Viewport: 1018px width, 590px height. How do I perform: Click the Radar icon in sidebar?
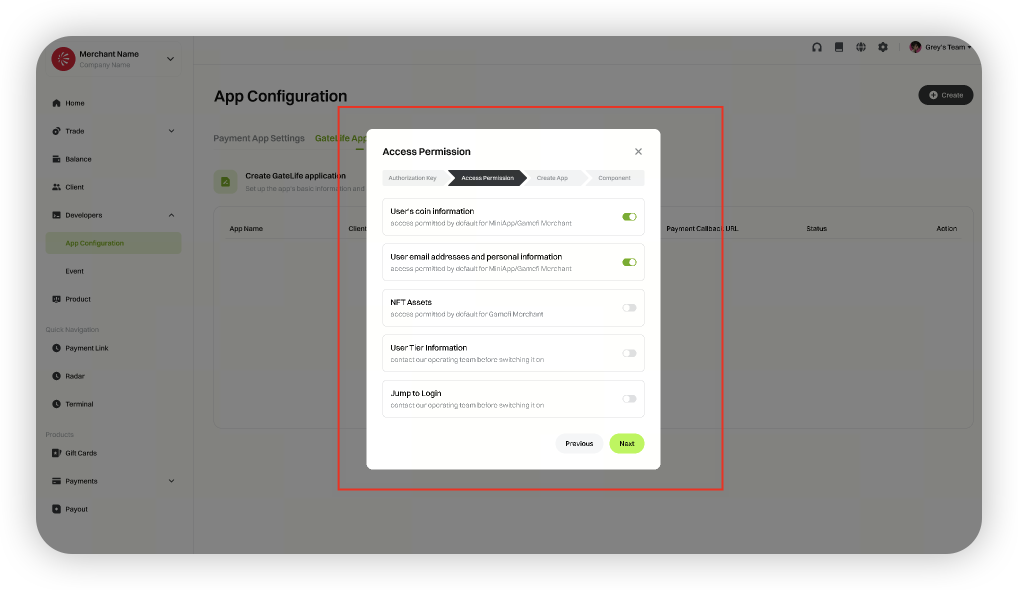(57, 376)
